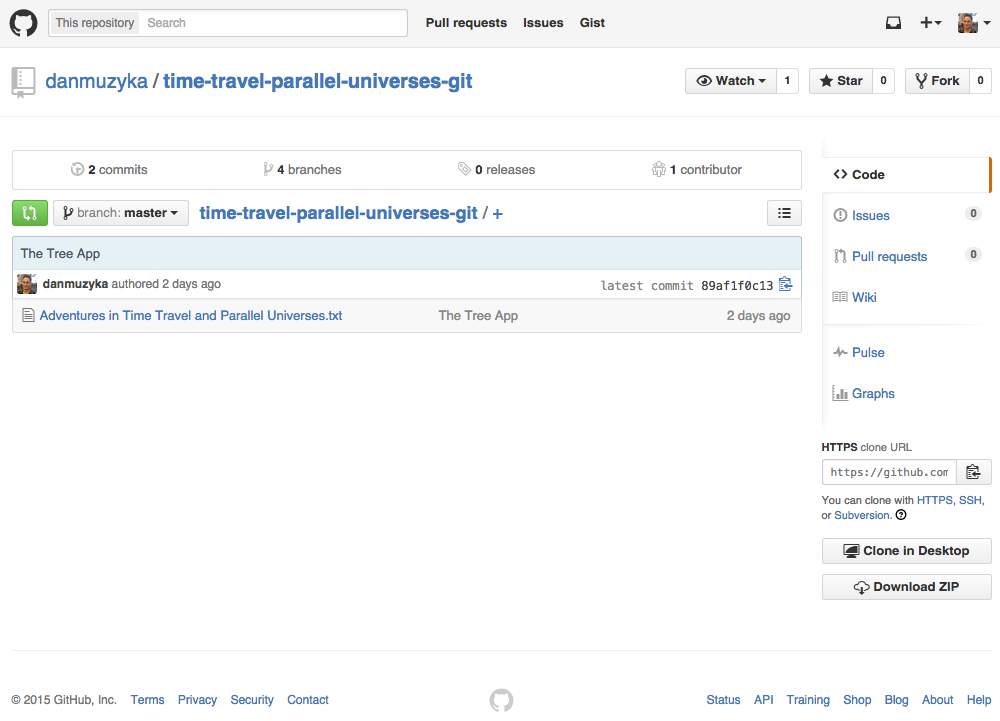
Task: Open Contact link in footer
Action: pyautogui.click(x=307, y=700)
